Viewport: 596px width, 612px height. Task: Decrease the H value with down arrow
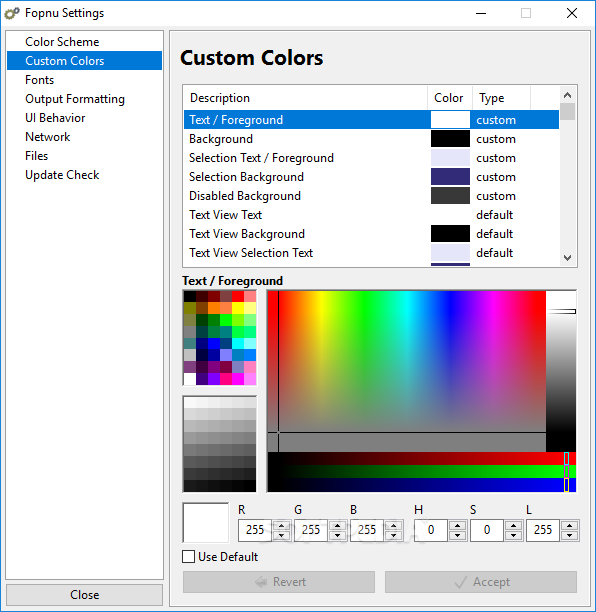[457, 536]
